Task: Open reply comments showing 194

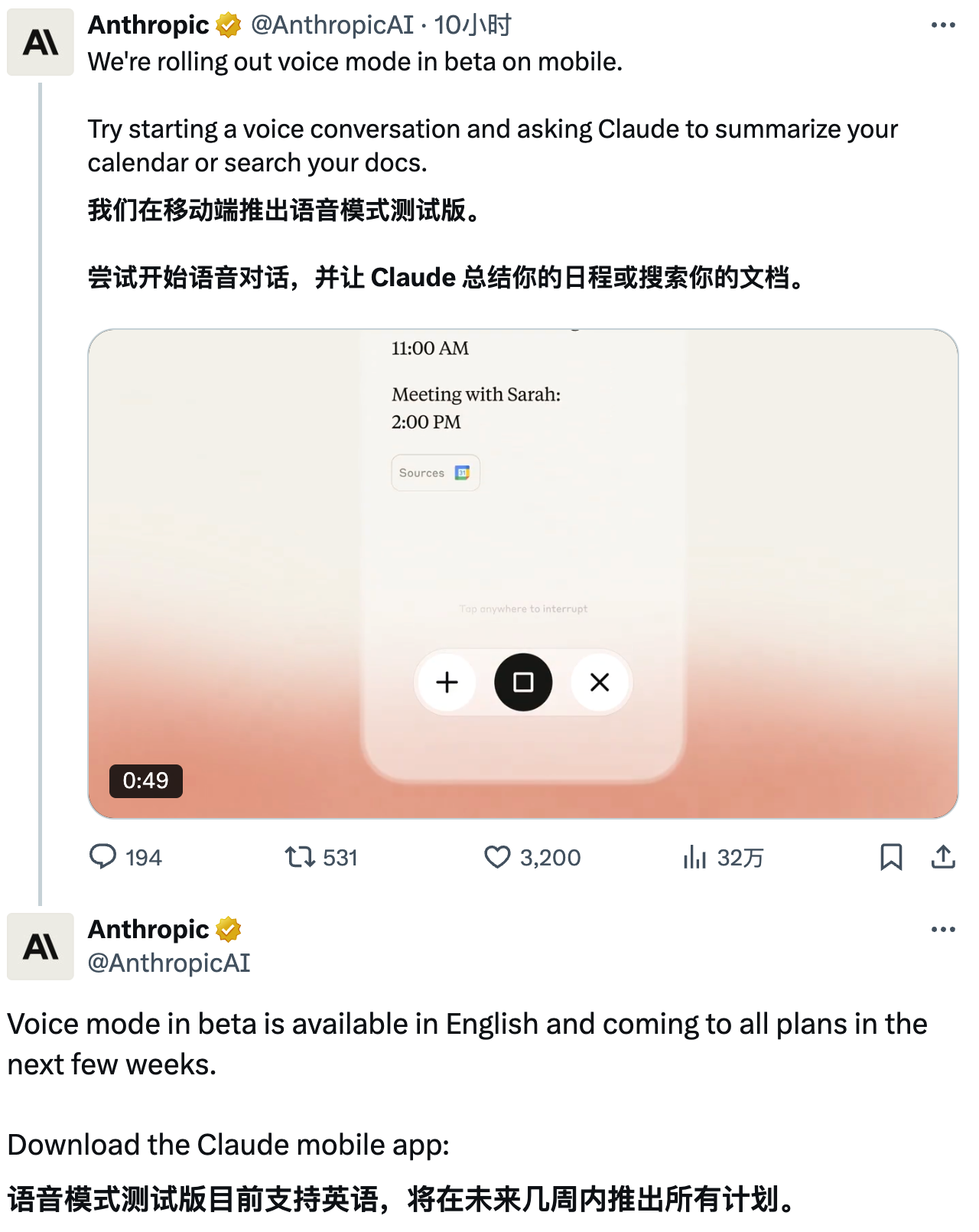Action: [125, 857]
